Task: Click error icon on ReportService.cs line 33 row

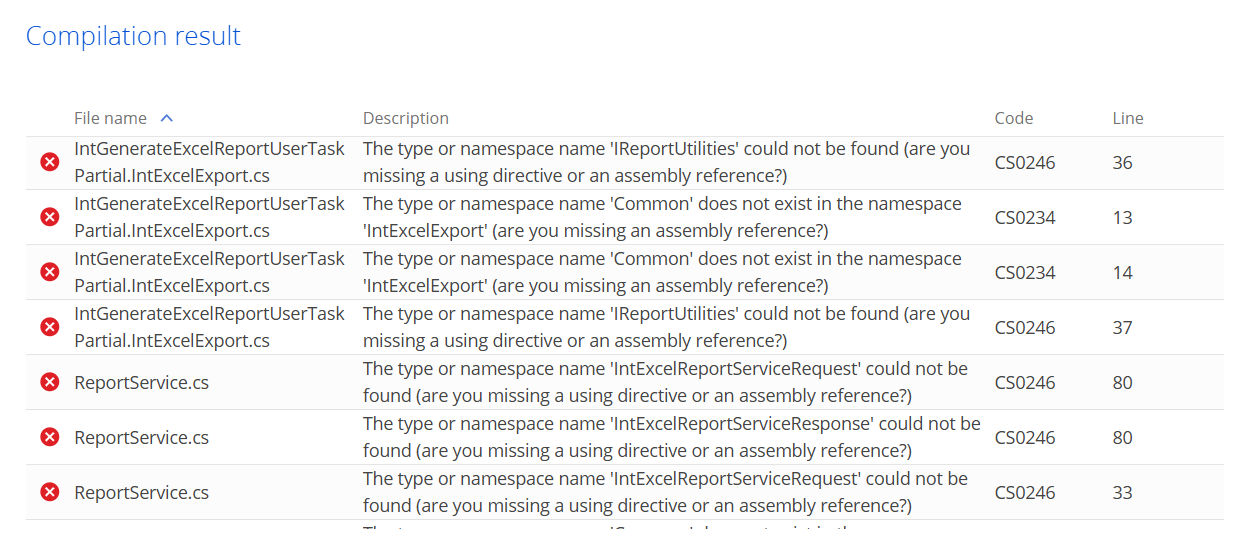Action: [x=49, y=492]
